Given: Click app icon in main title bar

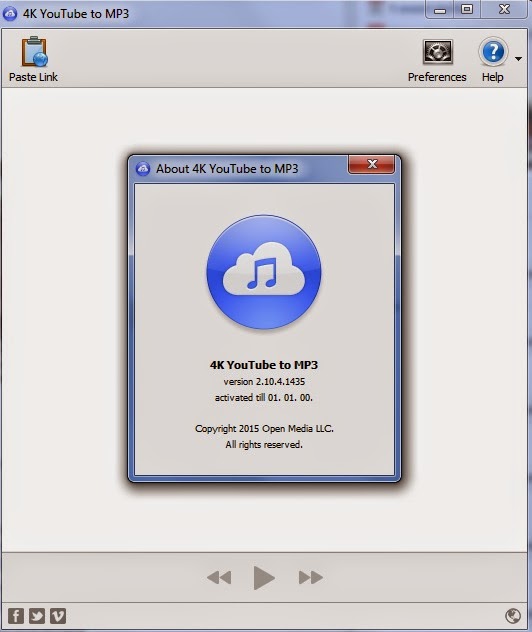Looking at the screenshot, I should pos(10,14).
